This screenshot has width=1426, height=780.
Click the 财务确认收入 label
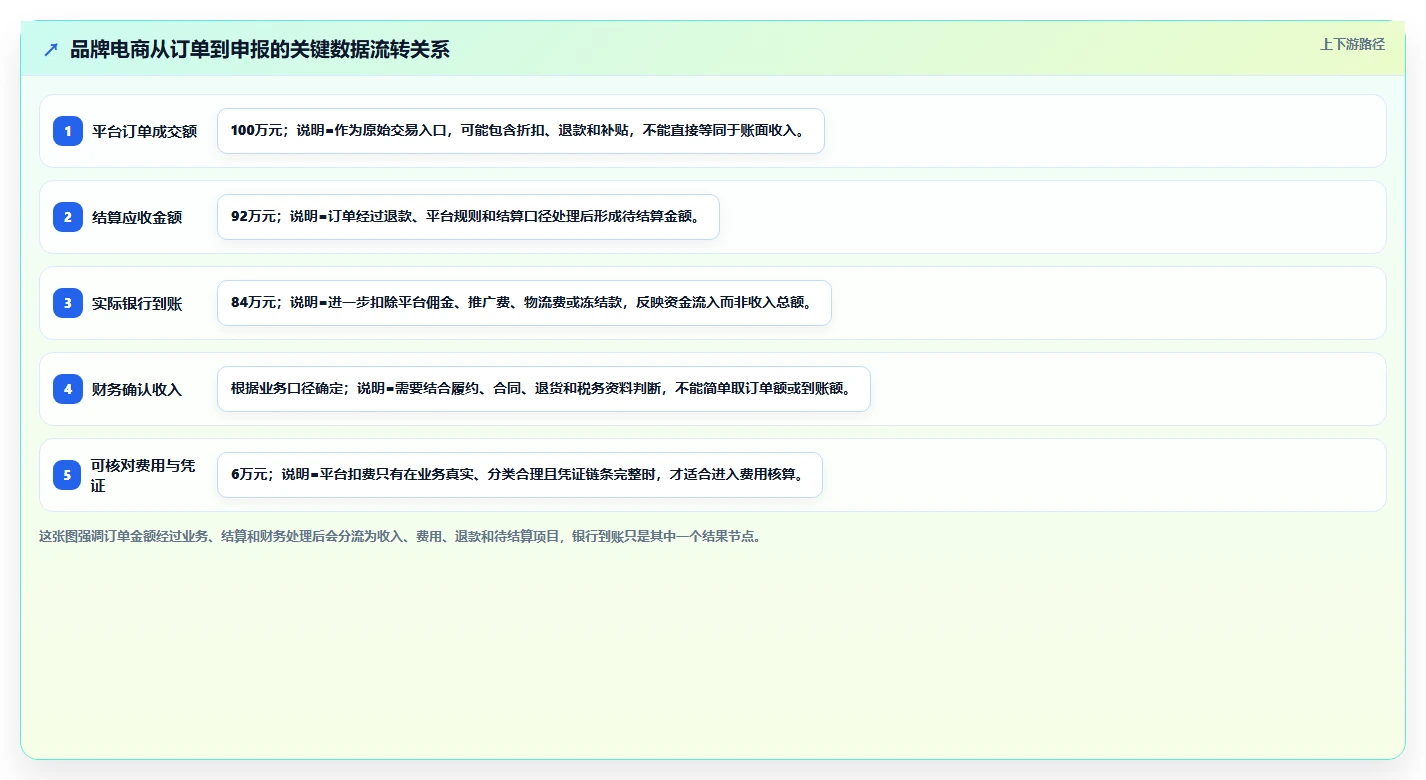coord(137,389)
